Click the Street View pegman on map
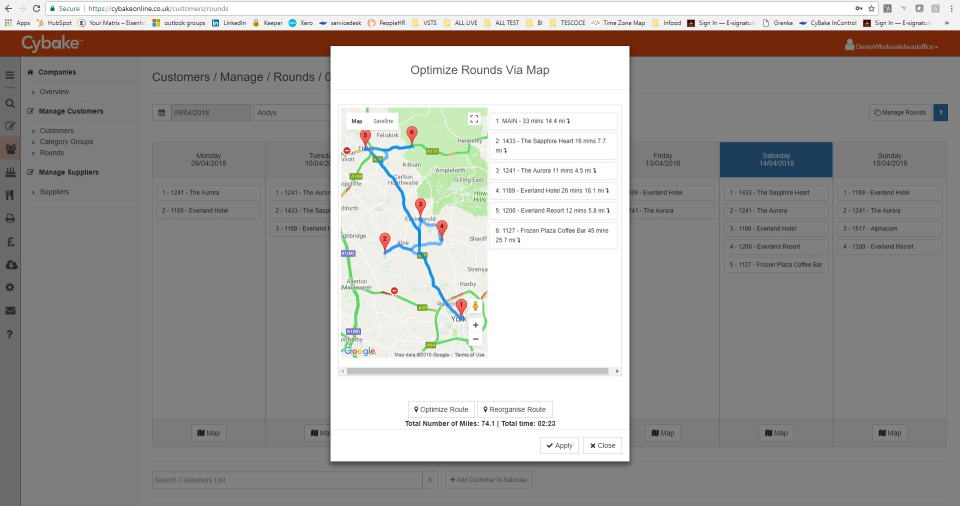This screenshot has width=960, height=506. click(475, 306)
